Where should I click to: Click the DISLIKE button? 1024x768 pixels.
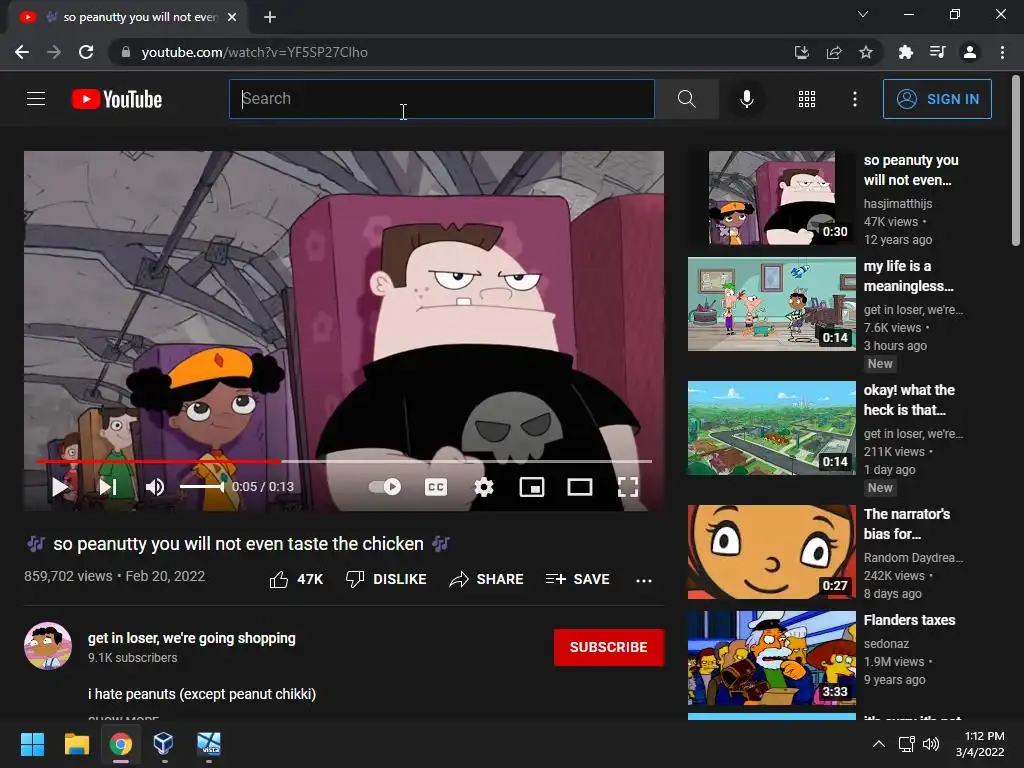(x=386, y=579)
